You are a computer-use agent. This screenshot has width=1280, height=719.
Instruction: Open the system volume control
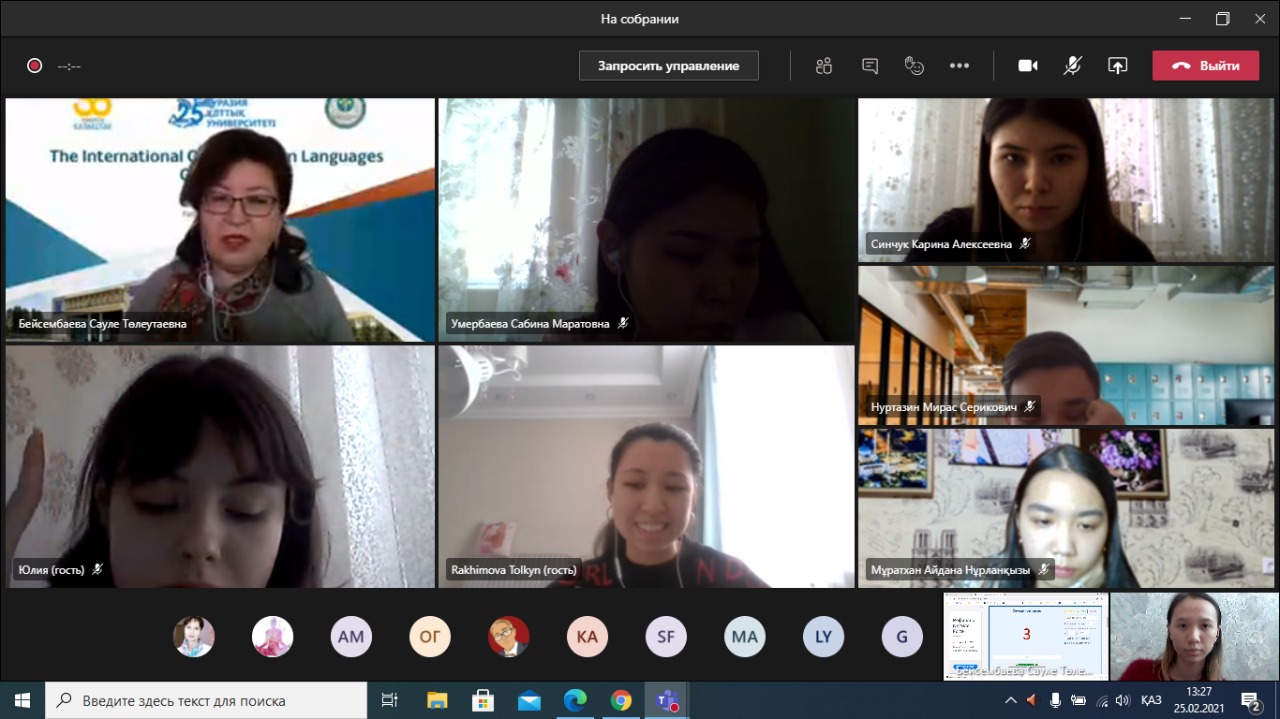(x=1123, y=700)
